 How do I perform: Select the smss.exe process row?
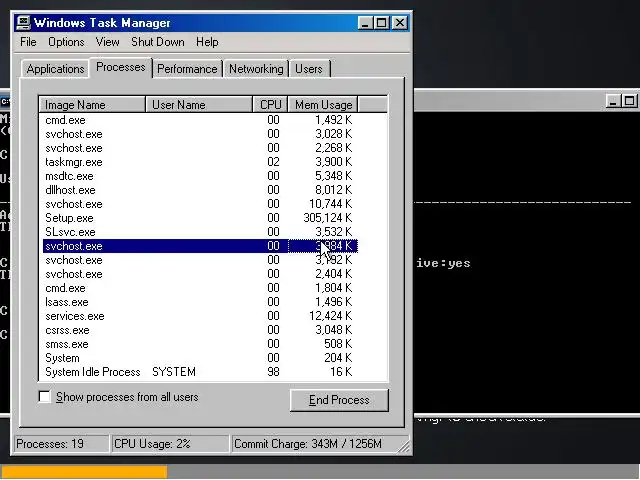(x=200, y=344)
